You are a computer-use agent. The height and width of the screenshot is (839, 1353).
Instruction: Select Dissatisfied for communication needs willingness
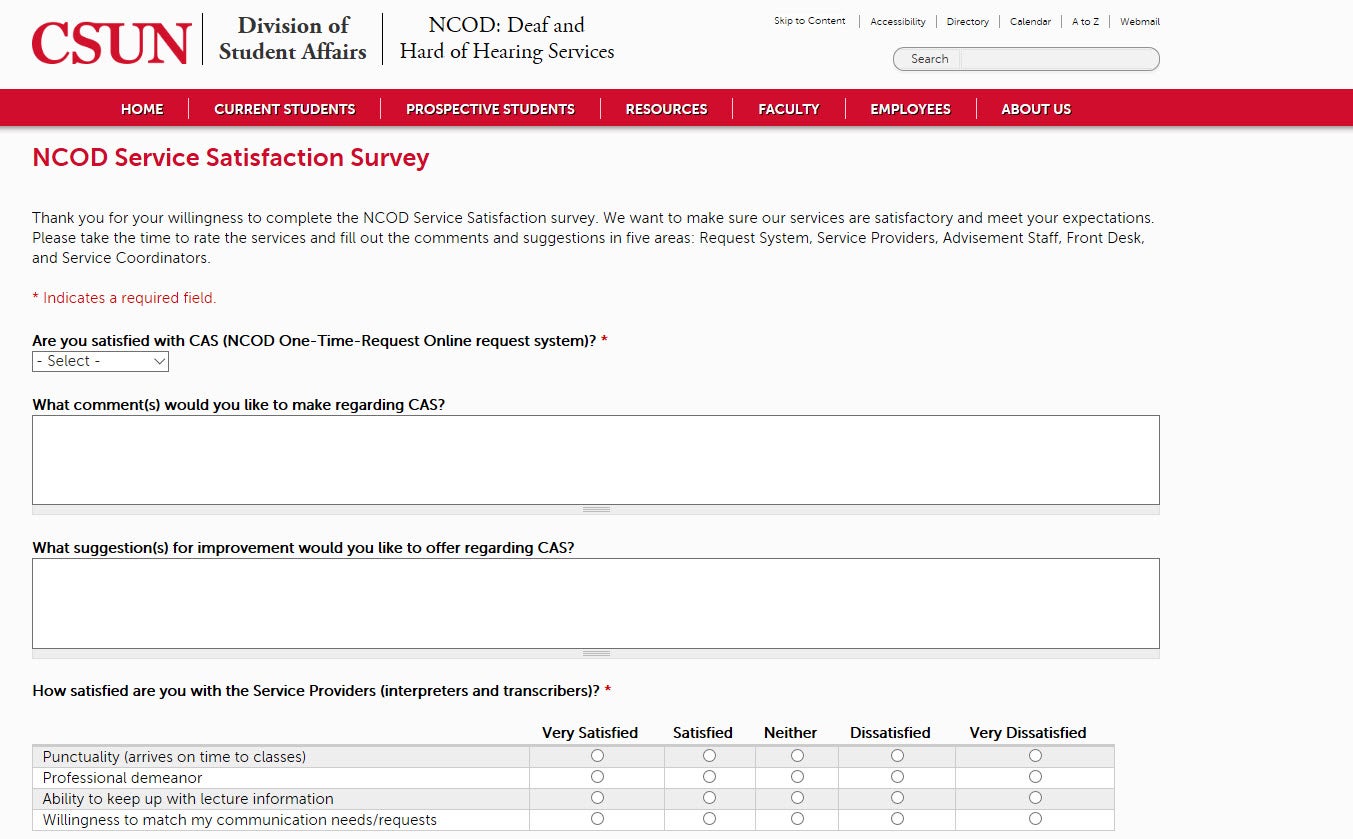[x=897, y=819]
